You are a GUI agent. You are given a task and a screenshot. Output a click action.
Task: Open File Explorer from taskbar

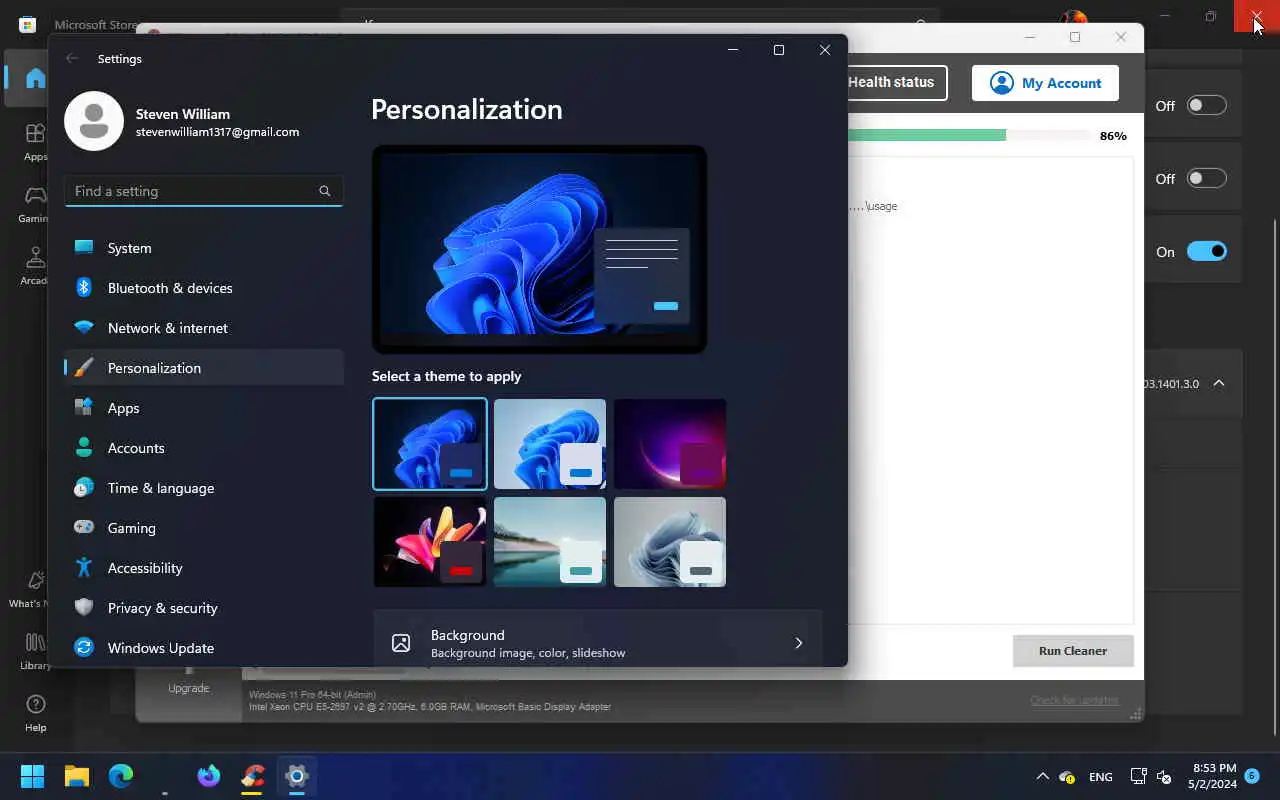[77, 776]
